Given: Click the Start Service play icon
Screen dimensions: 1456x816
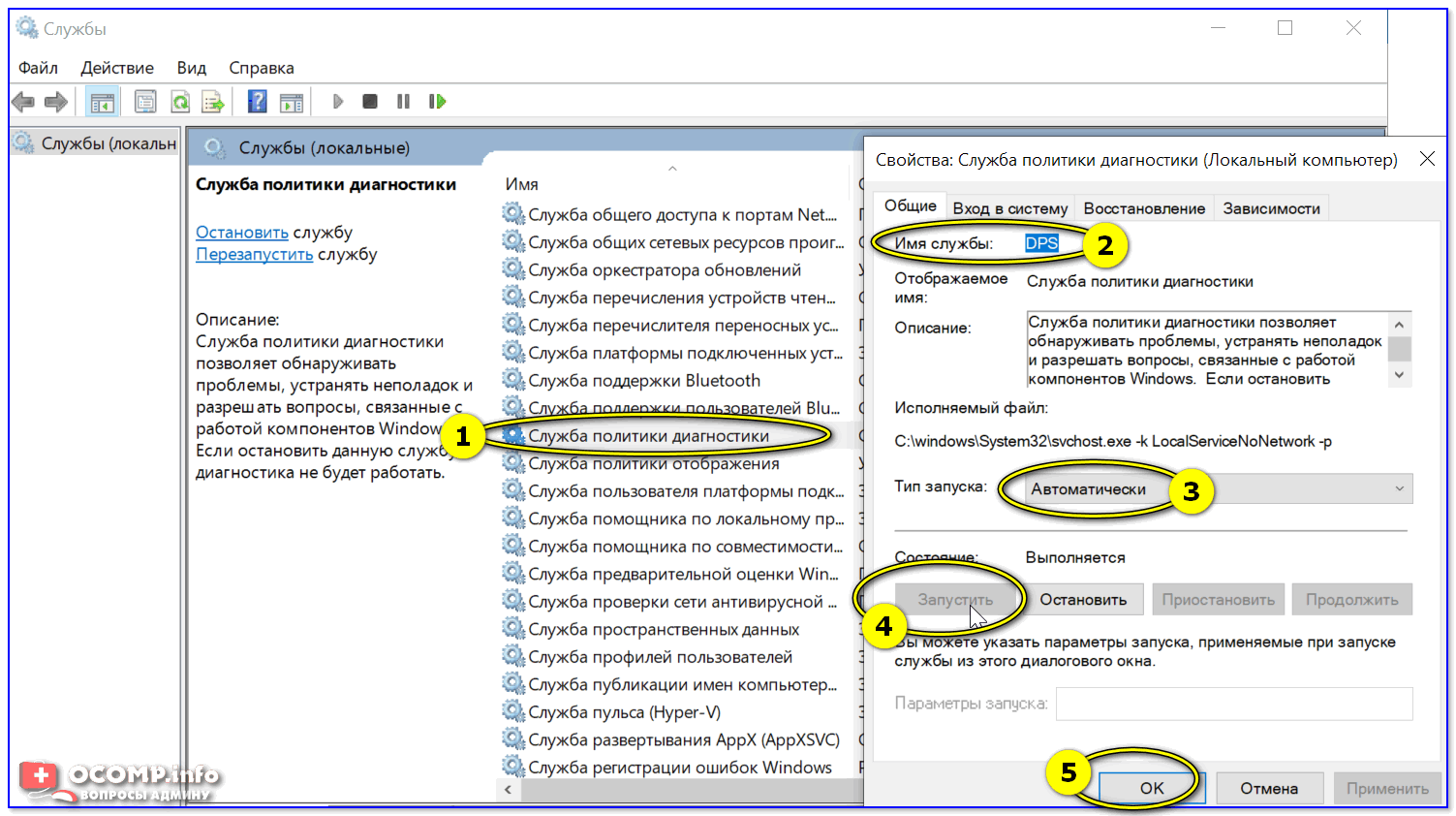Looking at the screenshot, I should [x=338, y=102].
